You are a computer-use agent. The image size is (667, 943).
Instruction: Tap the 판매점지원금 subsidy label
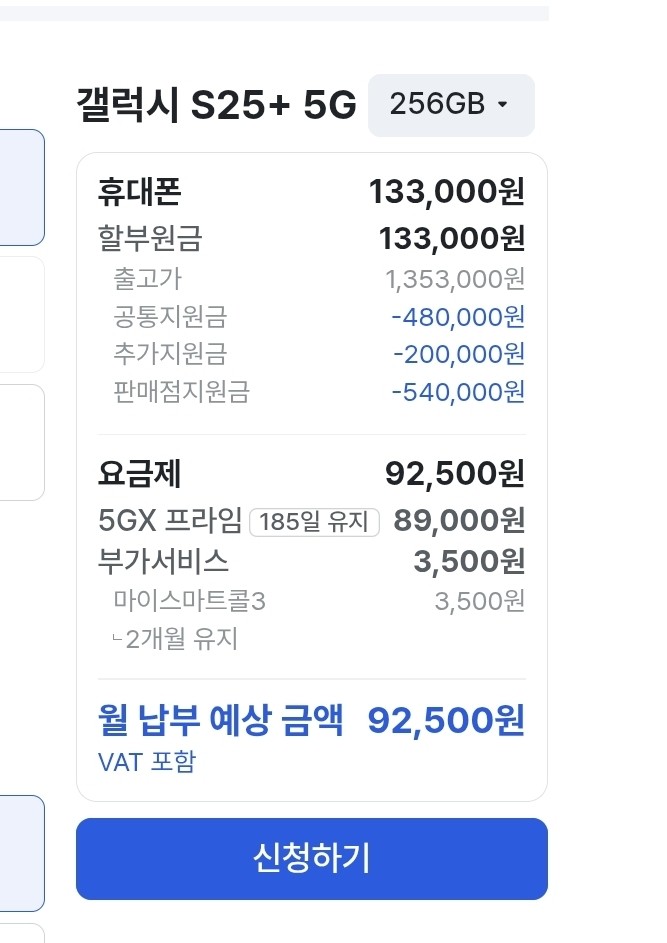click(x=181, y=391)
